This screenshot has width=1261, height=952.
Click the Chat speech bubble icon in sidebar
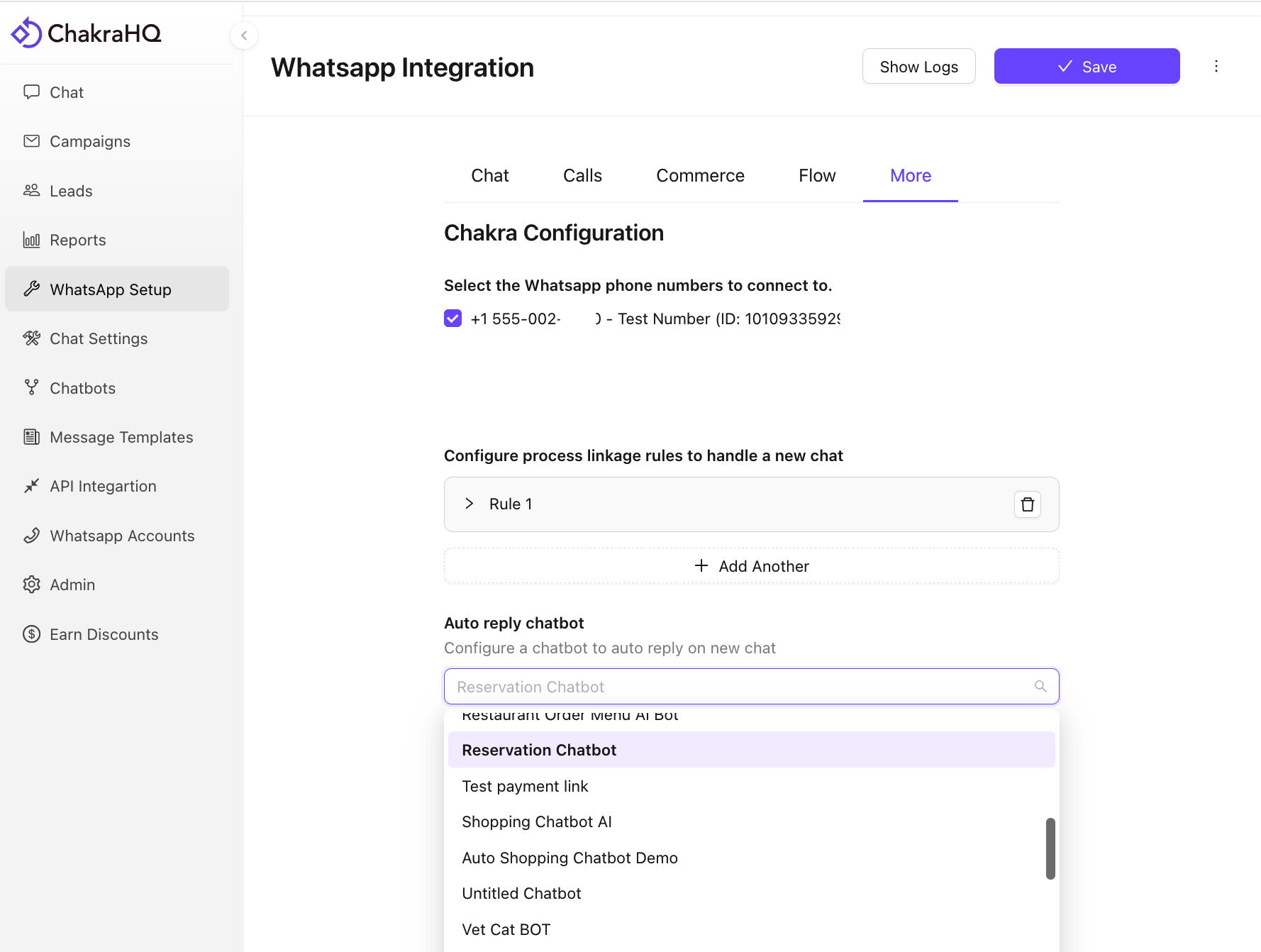[31, 92]
